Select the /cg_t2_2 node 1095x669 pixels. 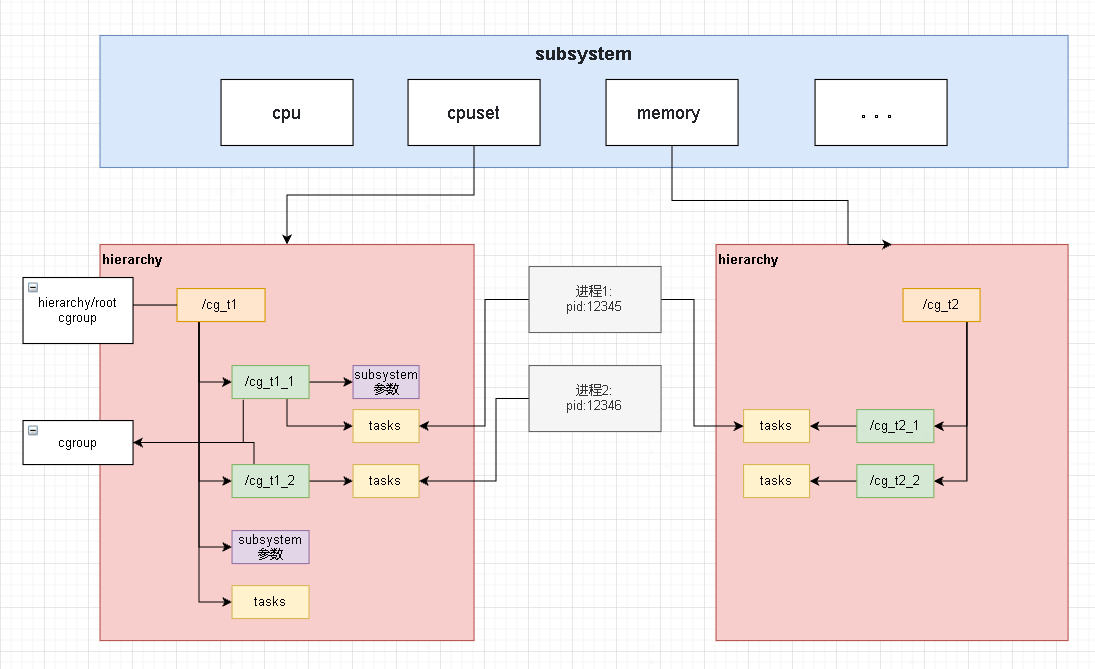pyautogui.click(x=895, y=481)
